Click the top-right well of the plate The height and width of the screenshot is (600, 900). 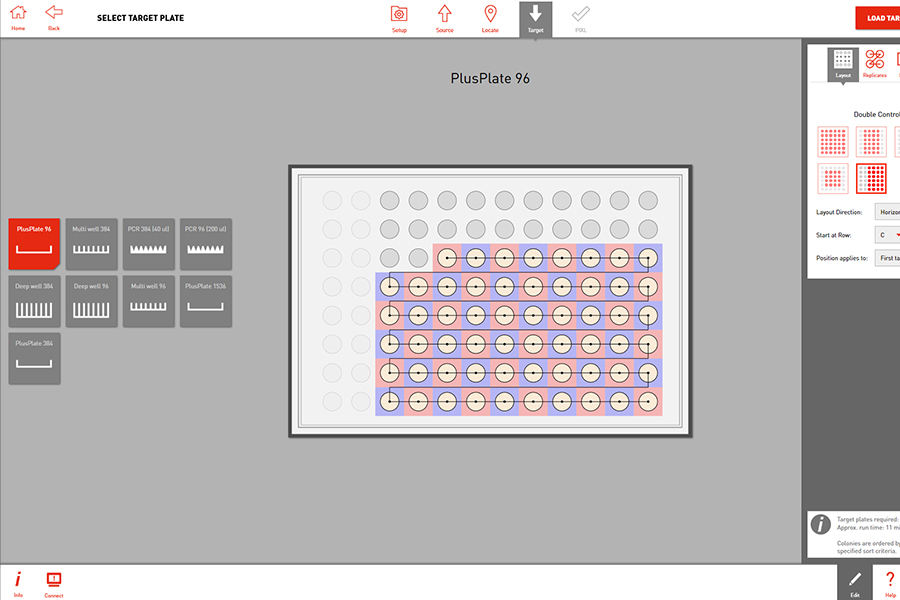(648, 200)
